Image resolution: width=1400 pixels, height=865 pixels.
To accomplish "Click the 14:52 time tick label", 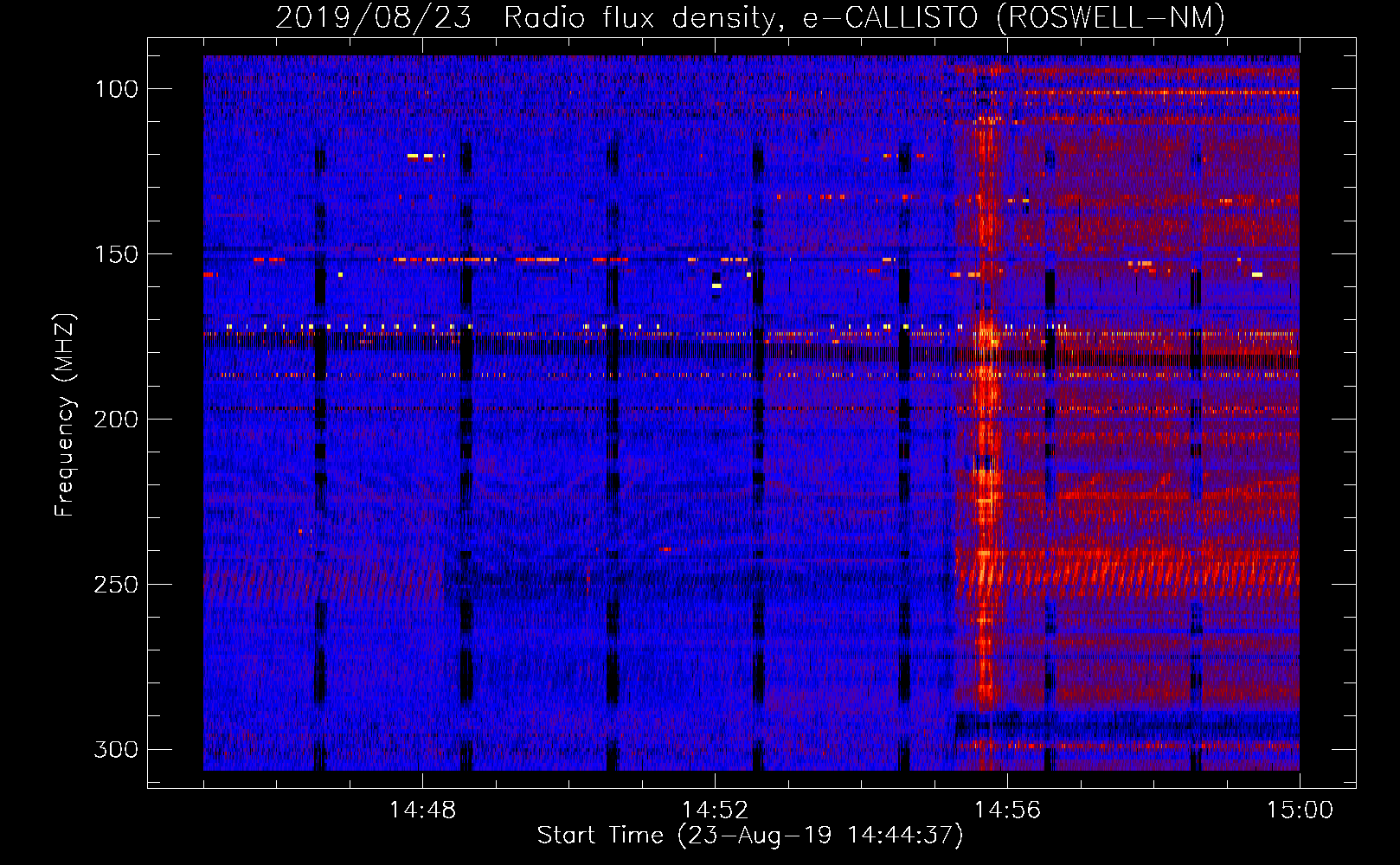I will 716,811.
